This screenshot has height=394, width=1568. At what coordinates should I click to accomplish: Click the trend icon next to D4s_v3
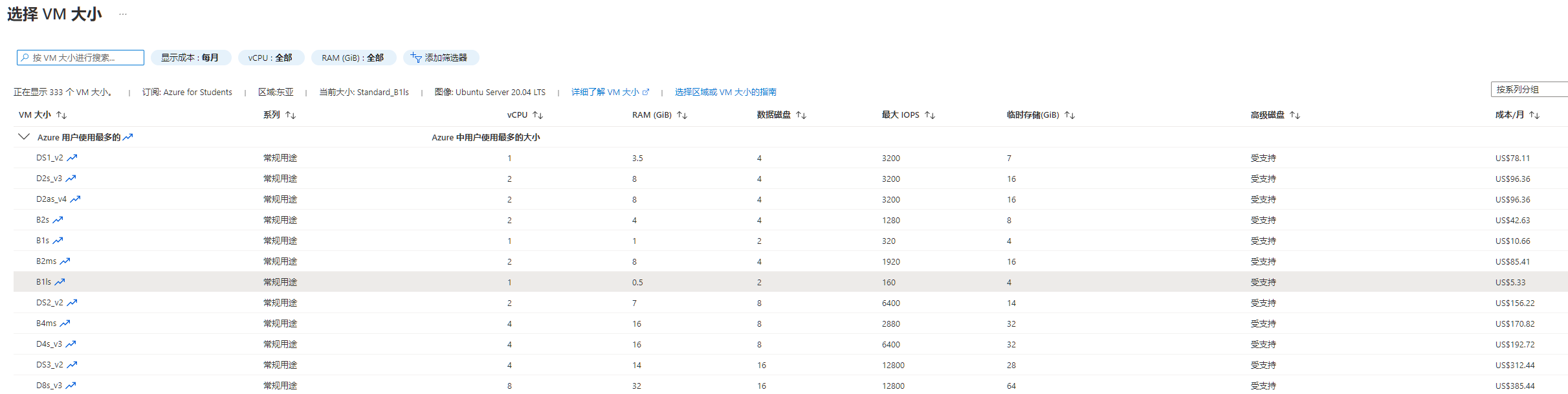71,344
